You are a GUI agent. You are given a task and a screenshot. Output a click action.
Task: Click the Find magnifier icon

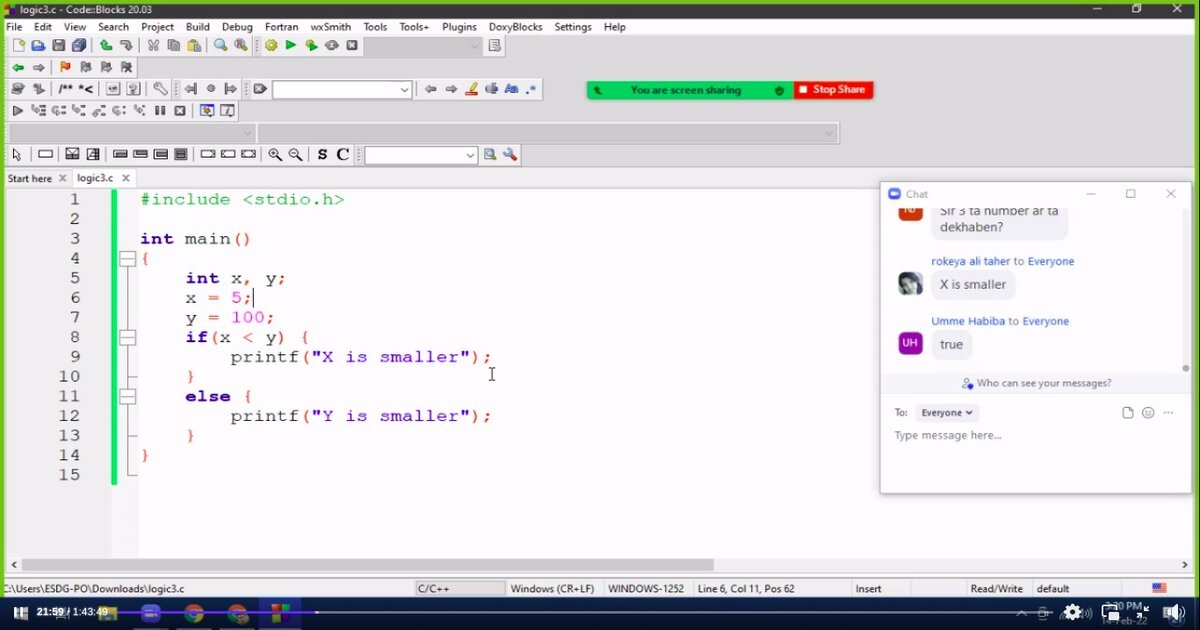(x=221, y=45)
